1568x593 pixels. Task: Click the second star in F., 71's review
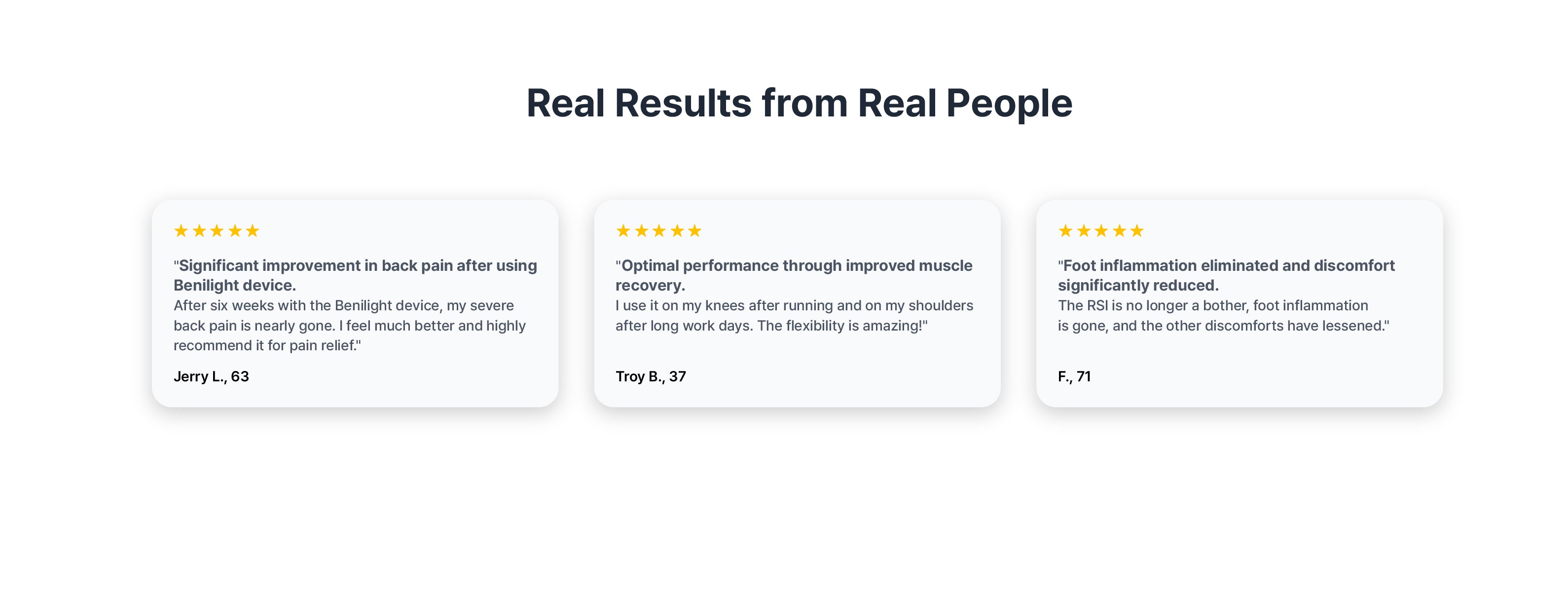(1084, 231)
